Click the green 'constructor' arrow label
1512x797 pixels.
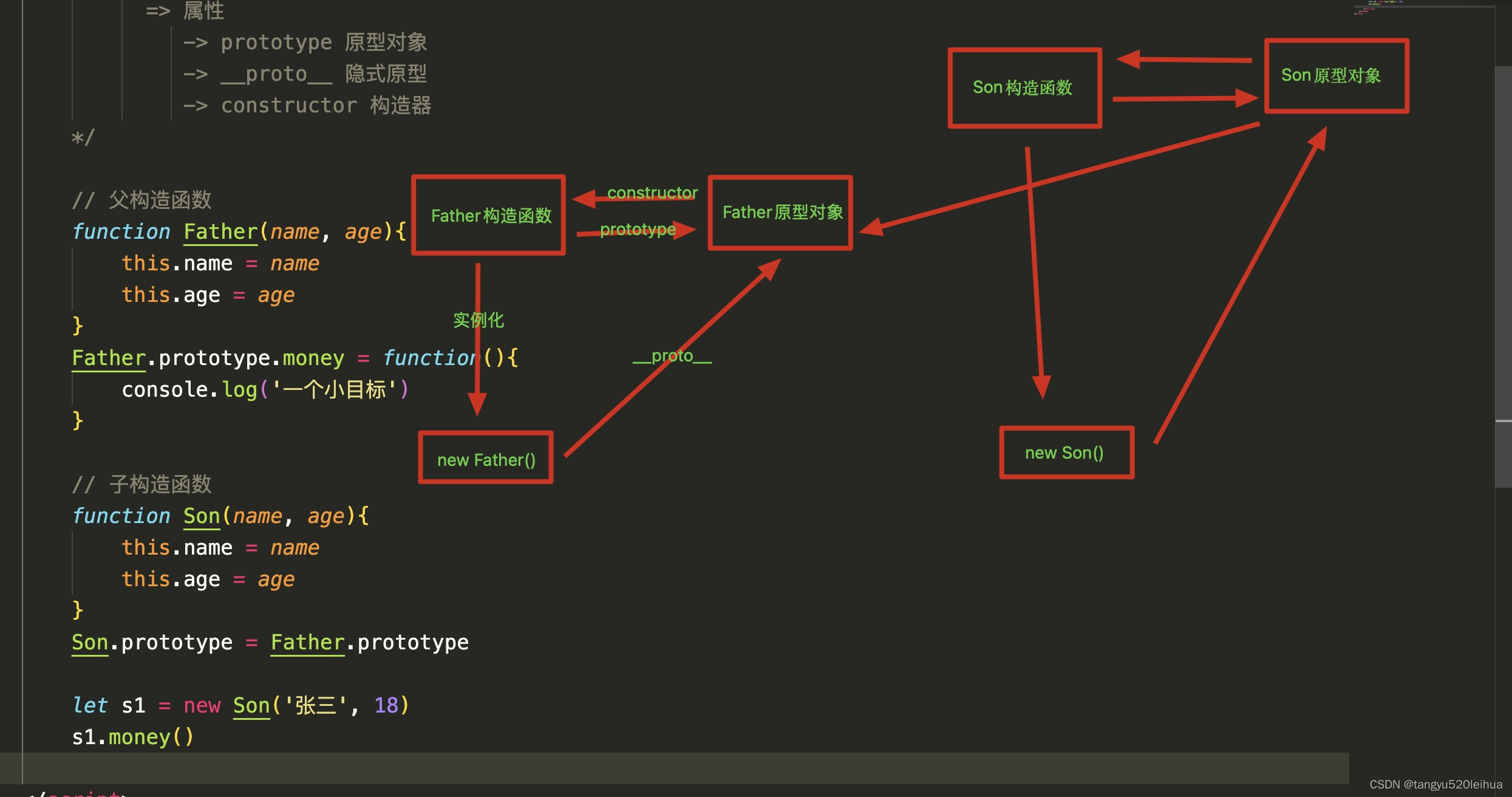[x=652, y=193]
